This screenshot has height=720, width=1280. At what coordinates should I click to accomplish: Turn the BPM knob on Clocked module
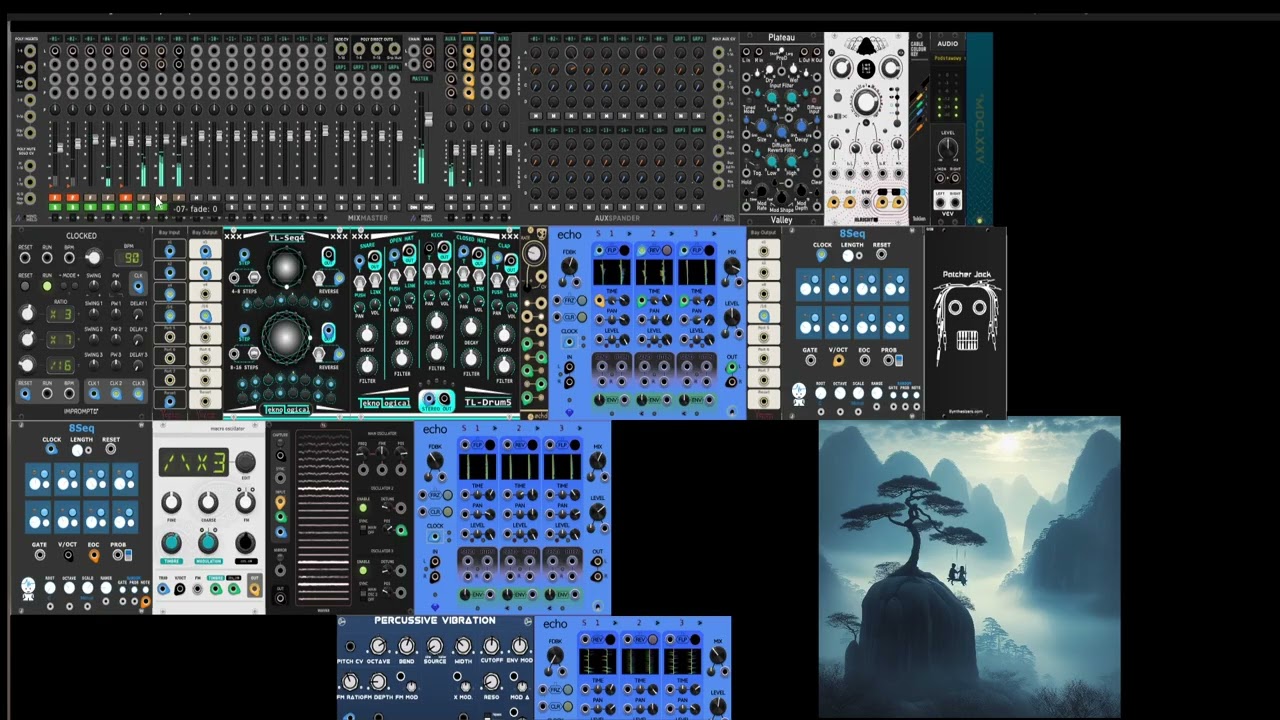pos(92,257)
